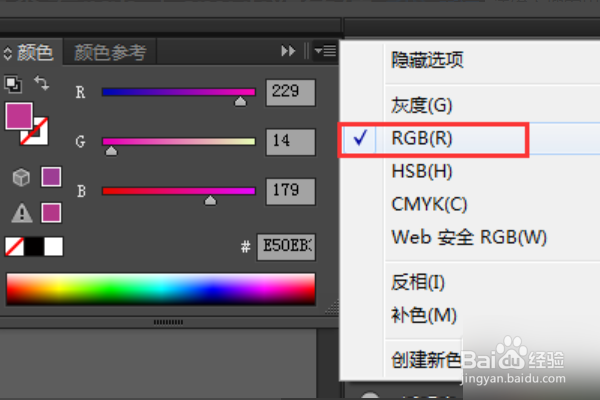Viewport: 600px width, 400px height.
Task: Click the B value field showing 179
Action: coord(291,191)
